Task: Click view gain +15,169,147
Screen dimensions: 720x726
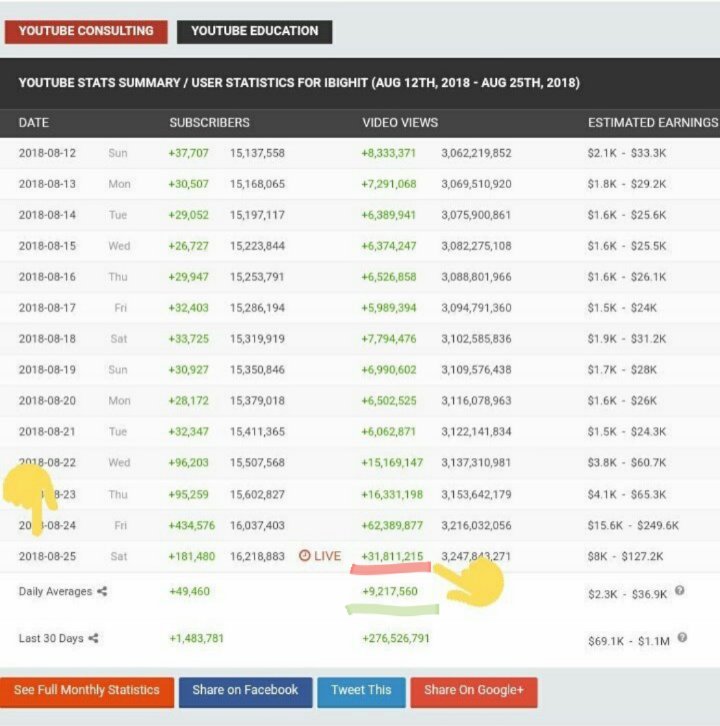Action: pyautogui.click(x=392, y=463)
